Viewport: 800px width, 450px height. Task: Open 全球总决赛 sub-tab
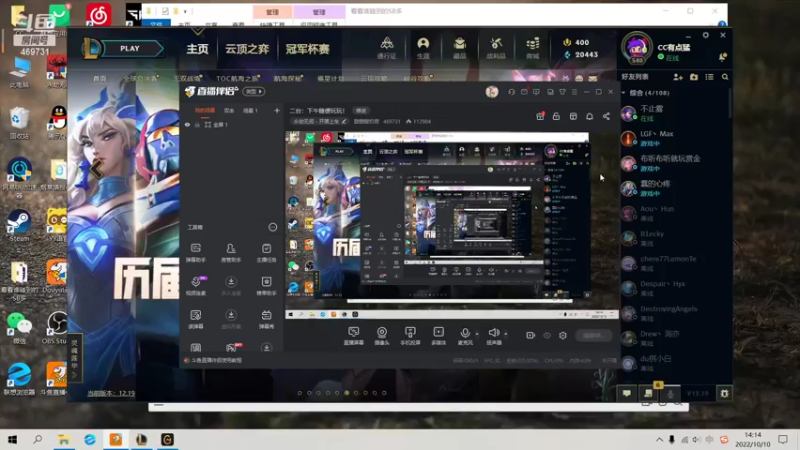click(140, 79)
